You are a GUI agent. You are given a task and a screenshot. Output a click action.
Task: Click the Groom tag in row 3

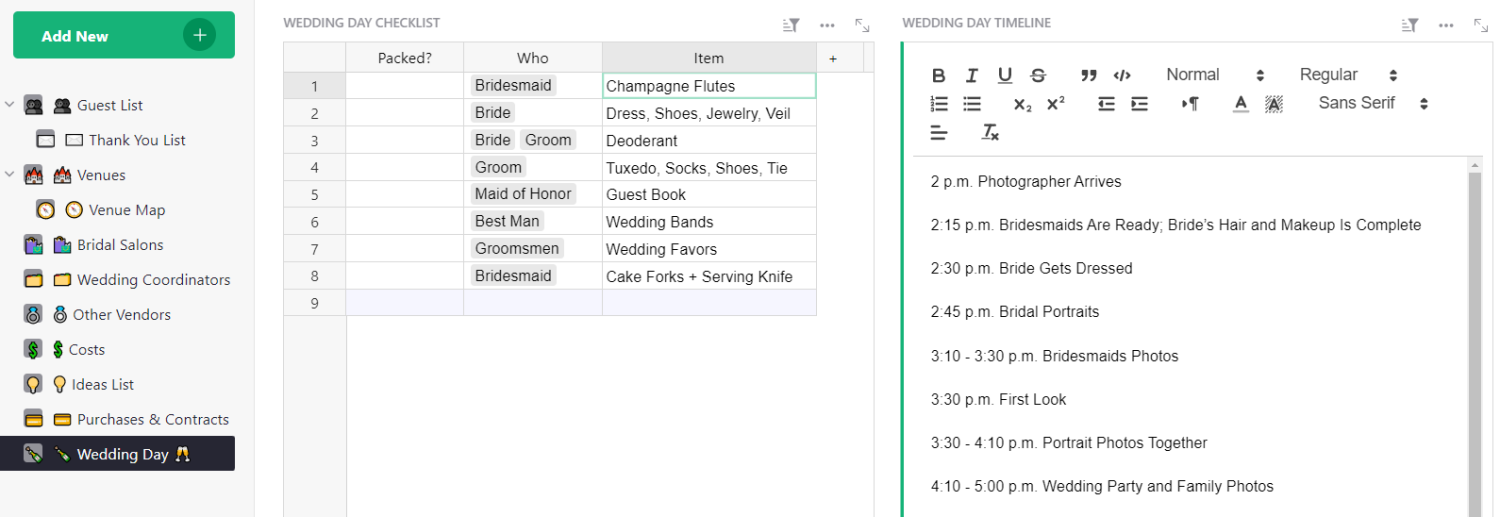coord(548,140)
